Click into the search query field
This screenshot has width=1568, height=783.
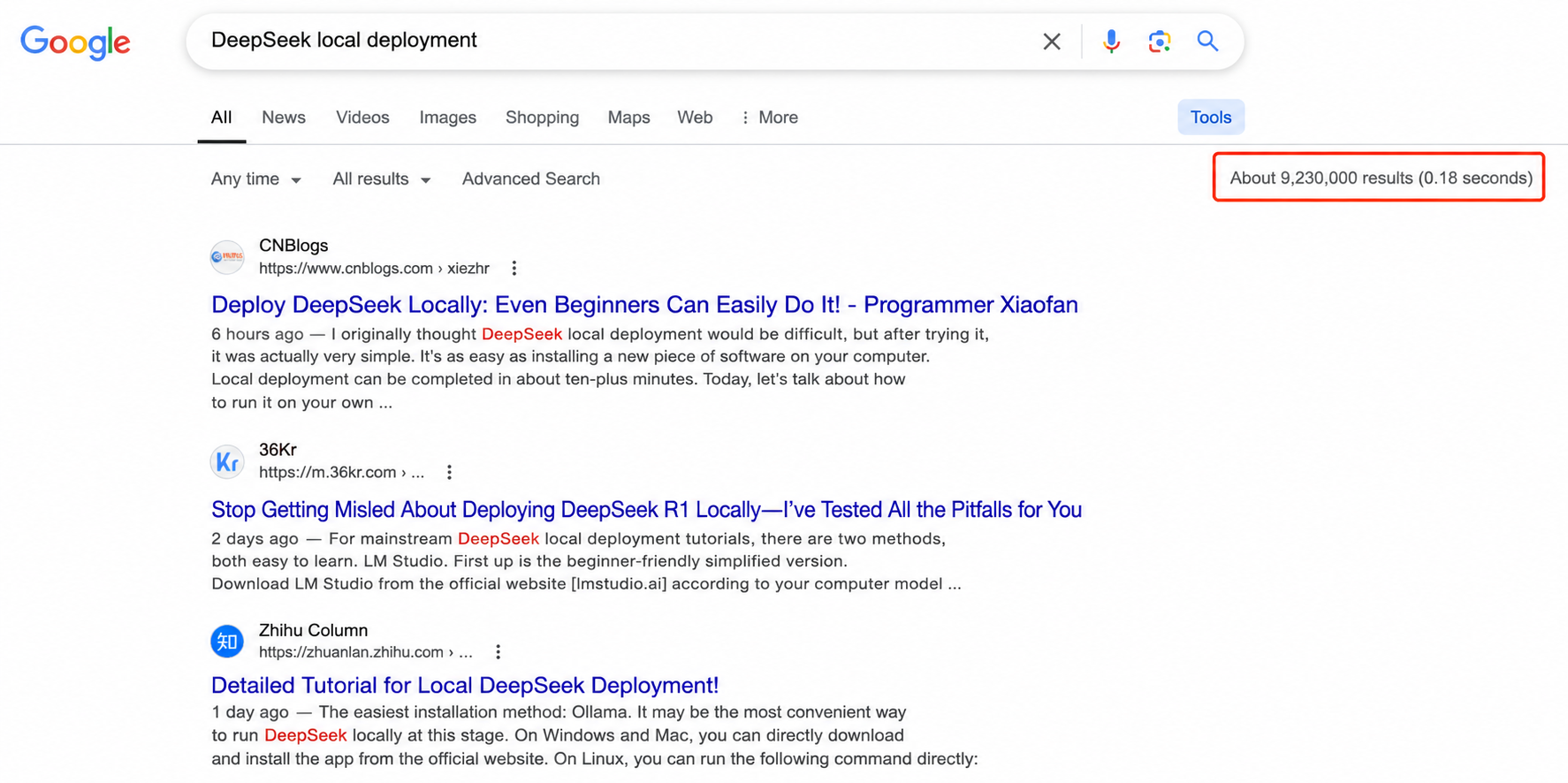pos(619,41)
